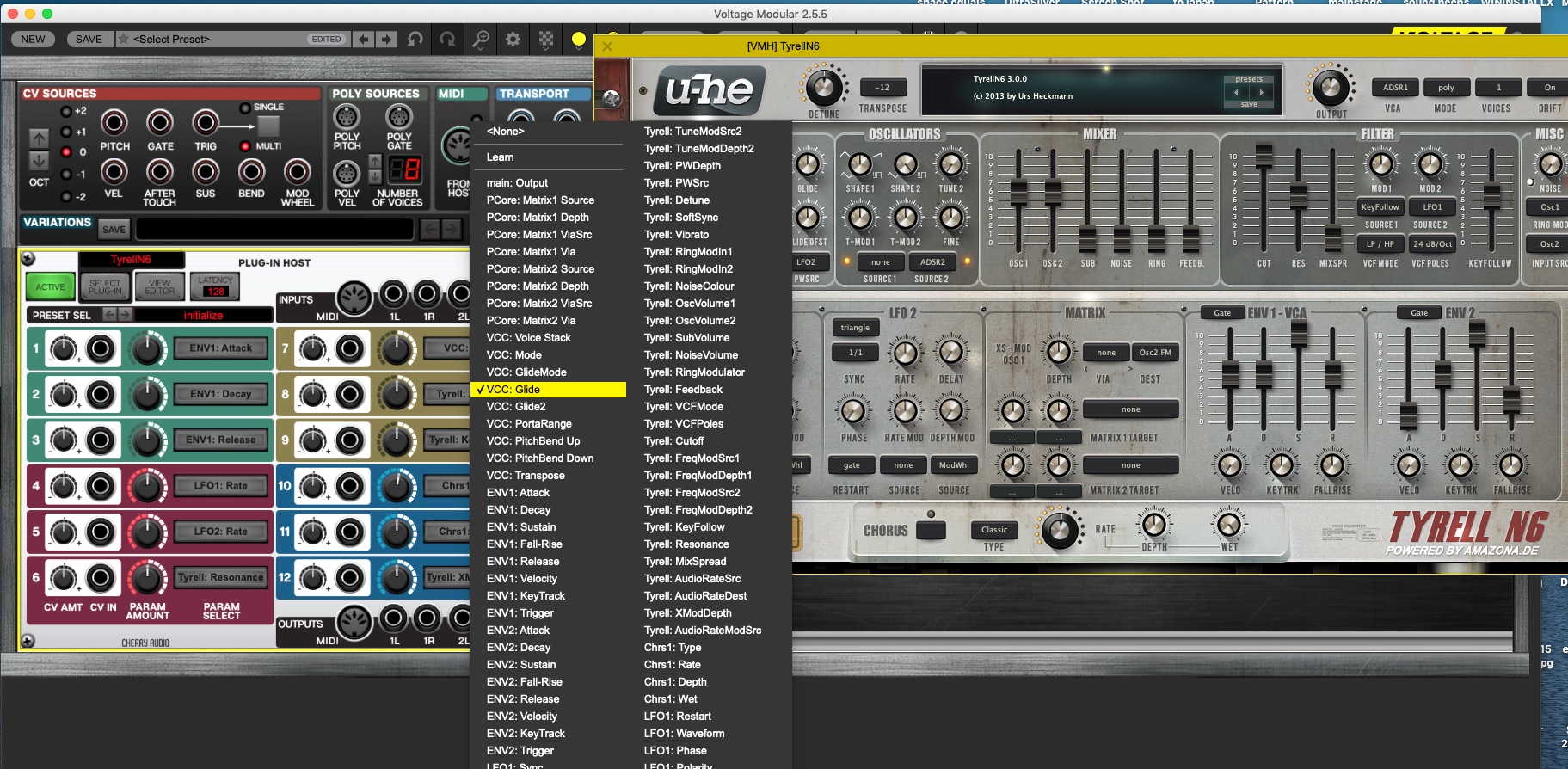
Task: Click the MOD WHEEL output jack
Action: pyautogui.click(x=297, y=171)
